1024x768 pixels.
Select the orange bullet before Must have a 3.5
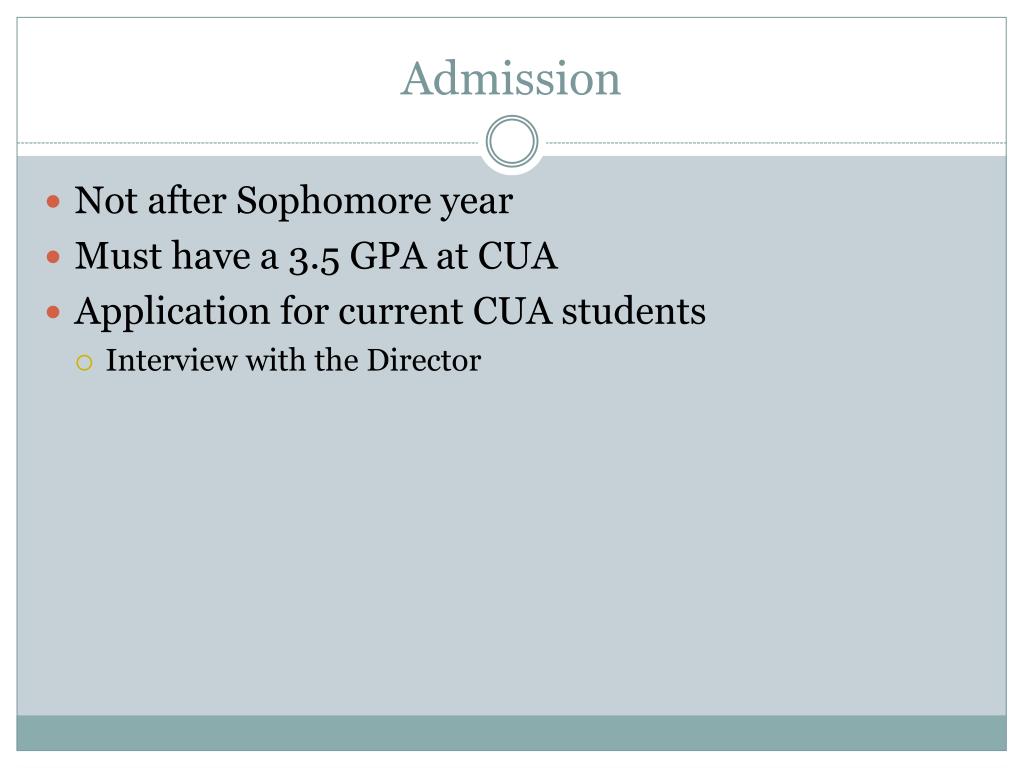click(x=54, y=257)
